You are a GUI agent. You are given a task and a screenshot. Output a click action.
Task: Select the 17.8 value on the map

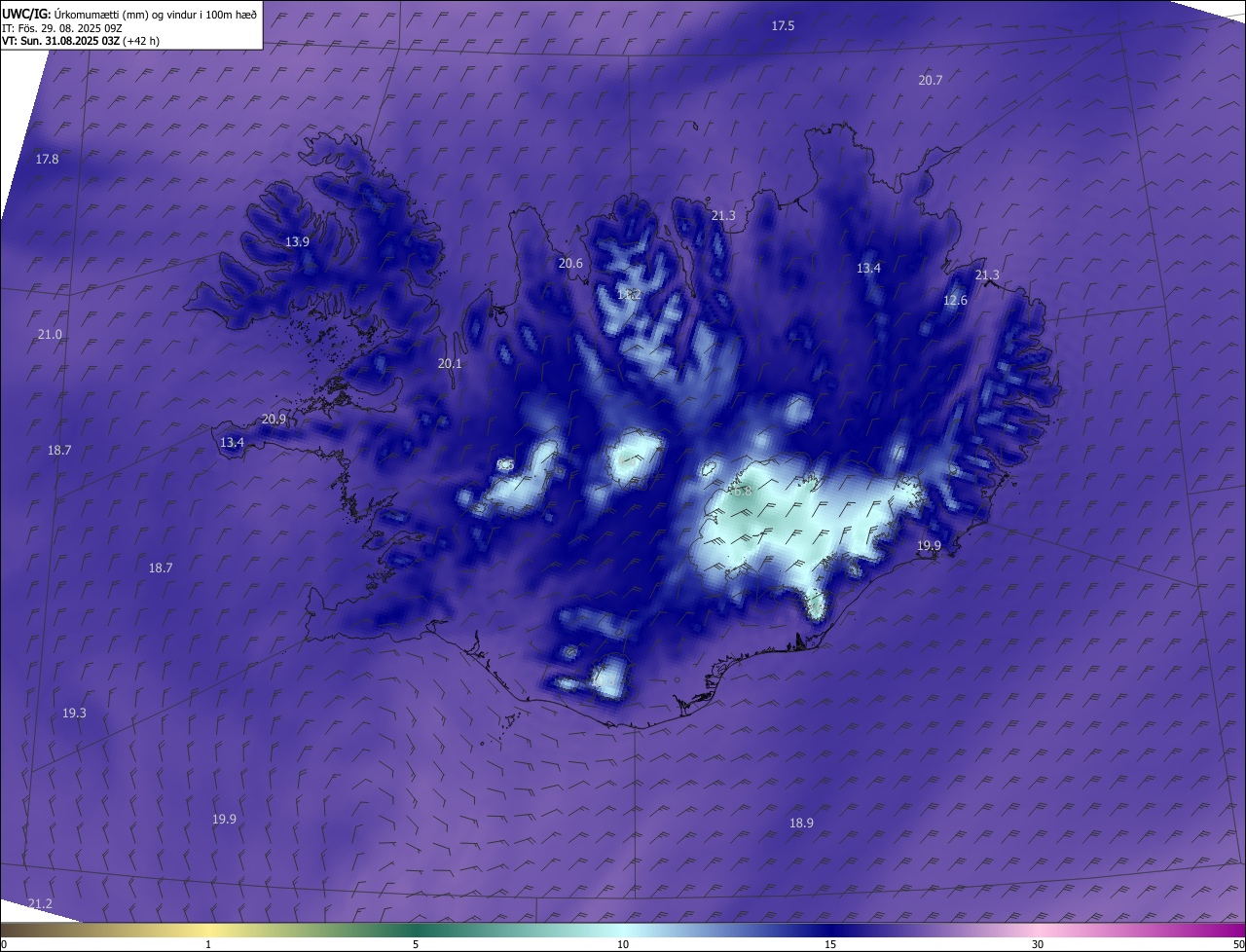click(x=47, y=159)
